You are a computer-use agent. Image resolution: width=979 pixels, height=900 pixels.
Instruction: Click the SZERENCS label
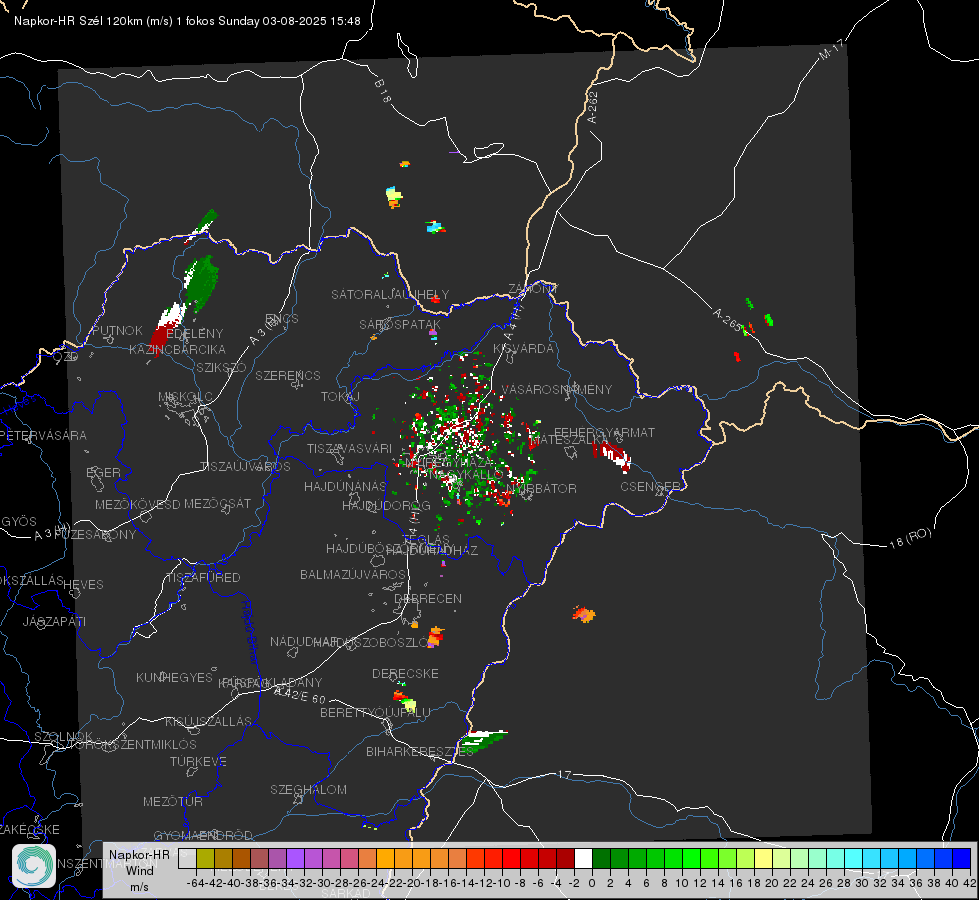(x=288, y=375)
